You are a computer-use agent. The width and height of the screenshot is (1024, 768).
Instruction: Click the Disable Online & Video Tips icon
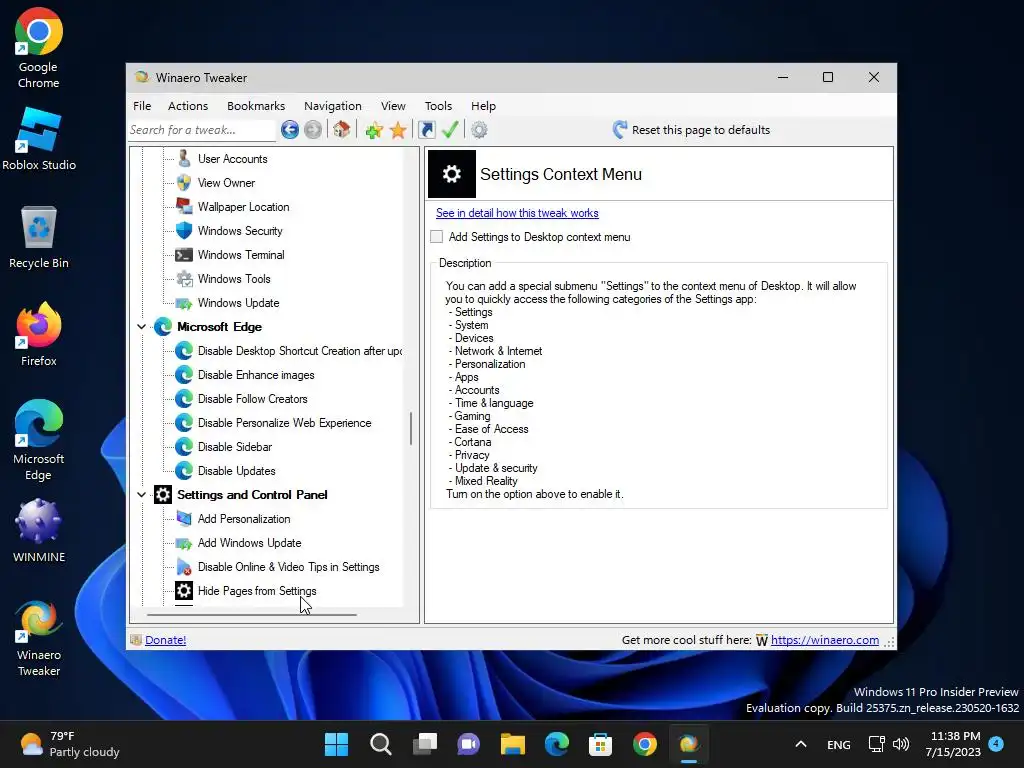click(x=184, y=567)
